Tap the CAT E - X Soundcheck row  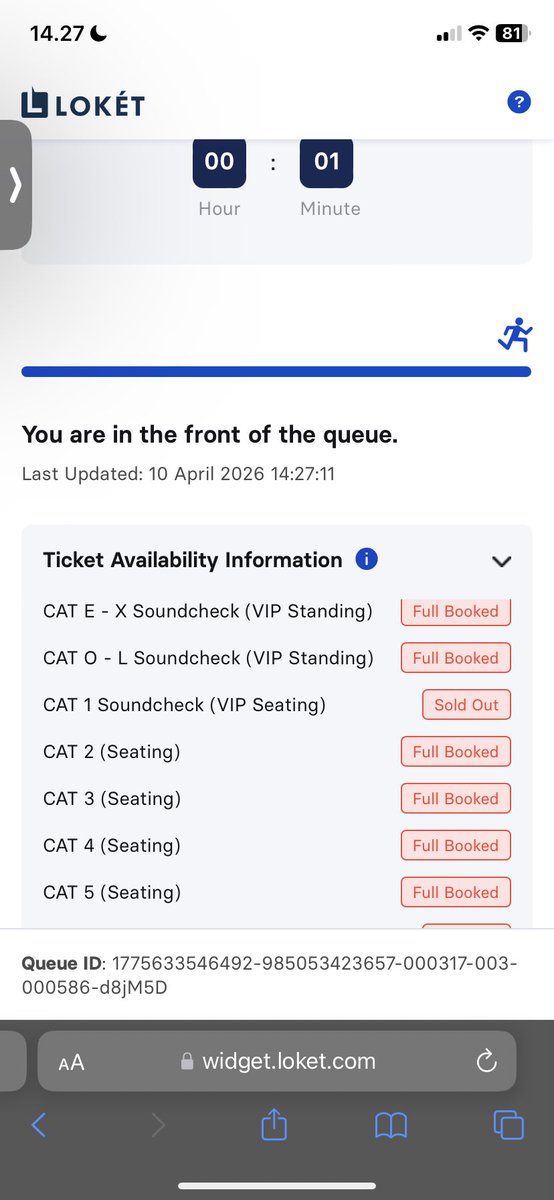click(x=277, y=611)
